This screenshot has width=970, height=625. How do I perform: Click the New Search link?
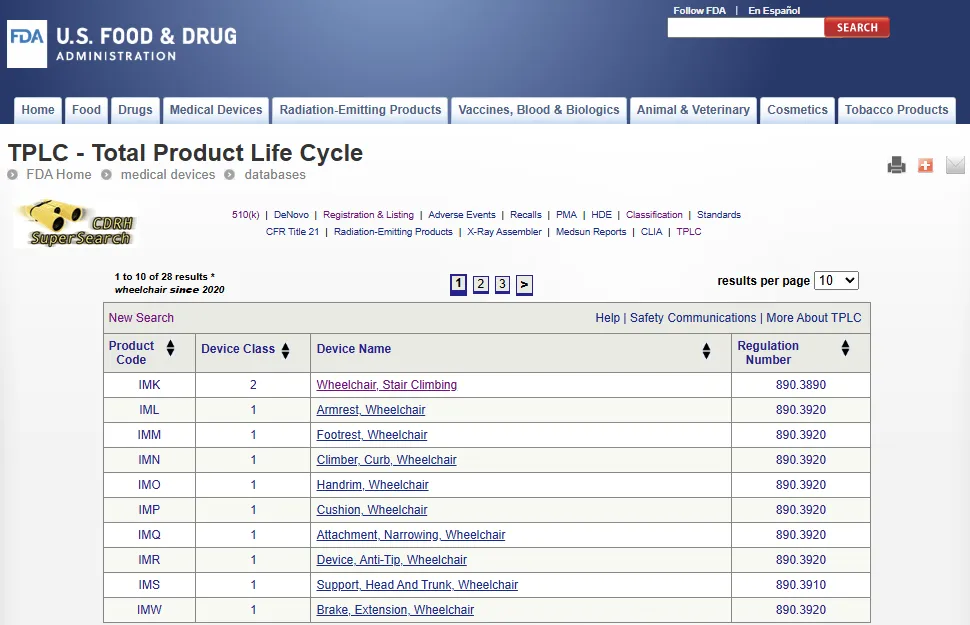[x=141, y=318]
